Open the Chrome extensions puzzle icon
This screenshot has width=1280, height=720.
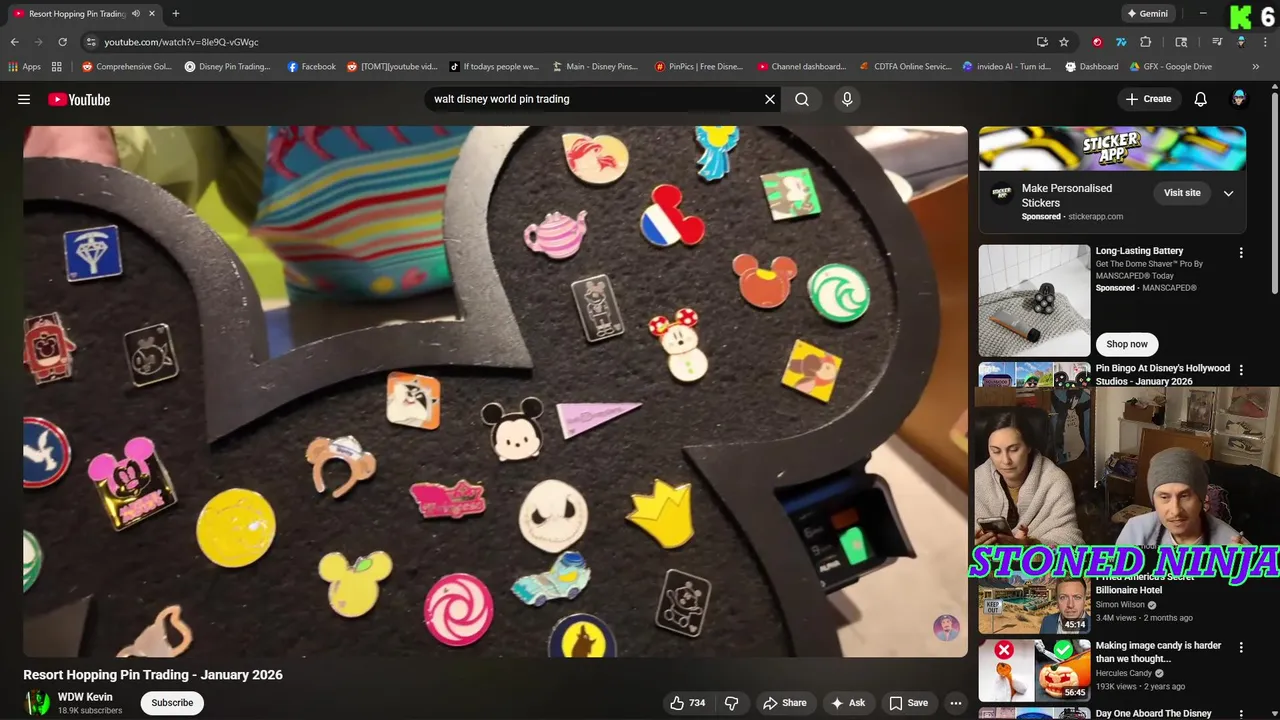[1146, 42]
